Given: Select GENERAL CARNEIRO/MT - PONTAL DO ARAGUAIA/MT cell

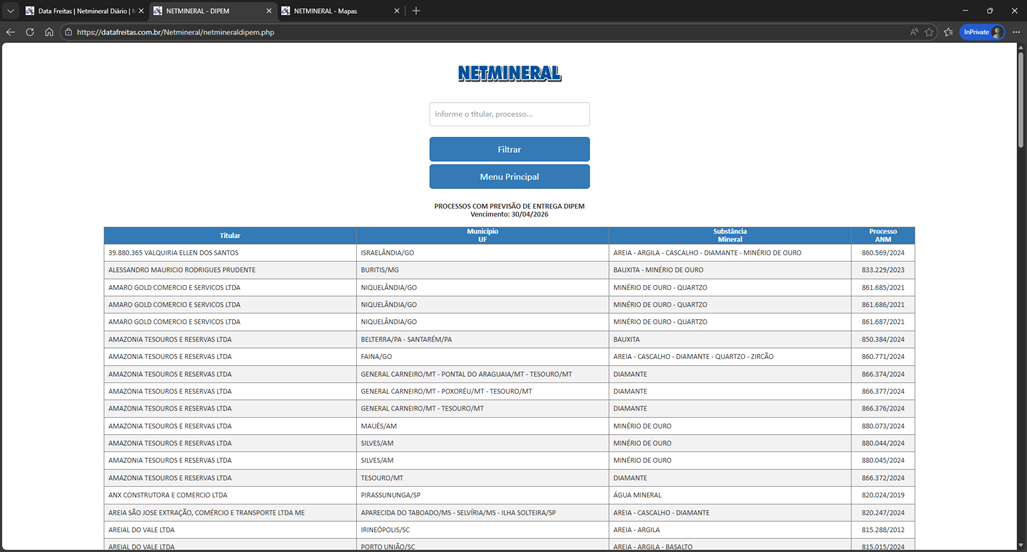Looking at the screenshot, I should [483, 374].
